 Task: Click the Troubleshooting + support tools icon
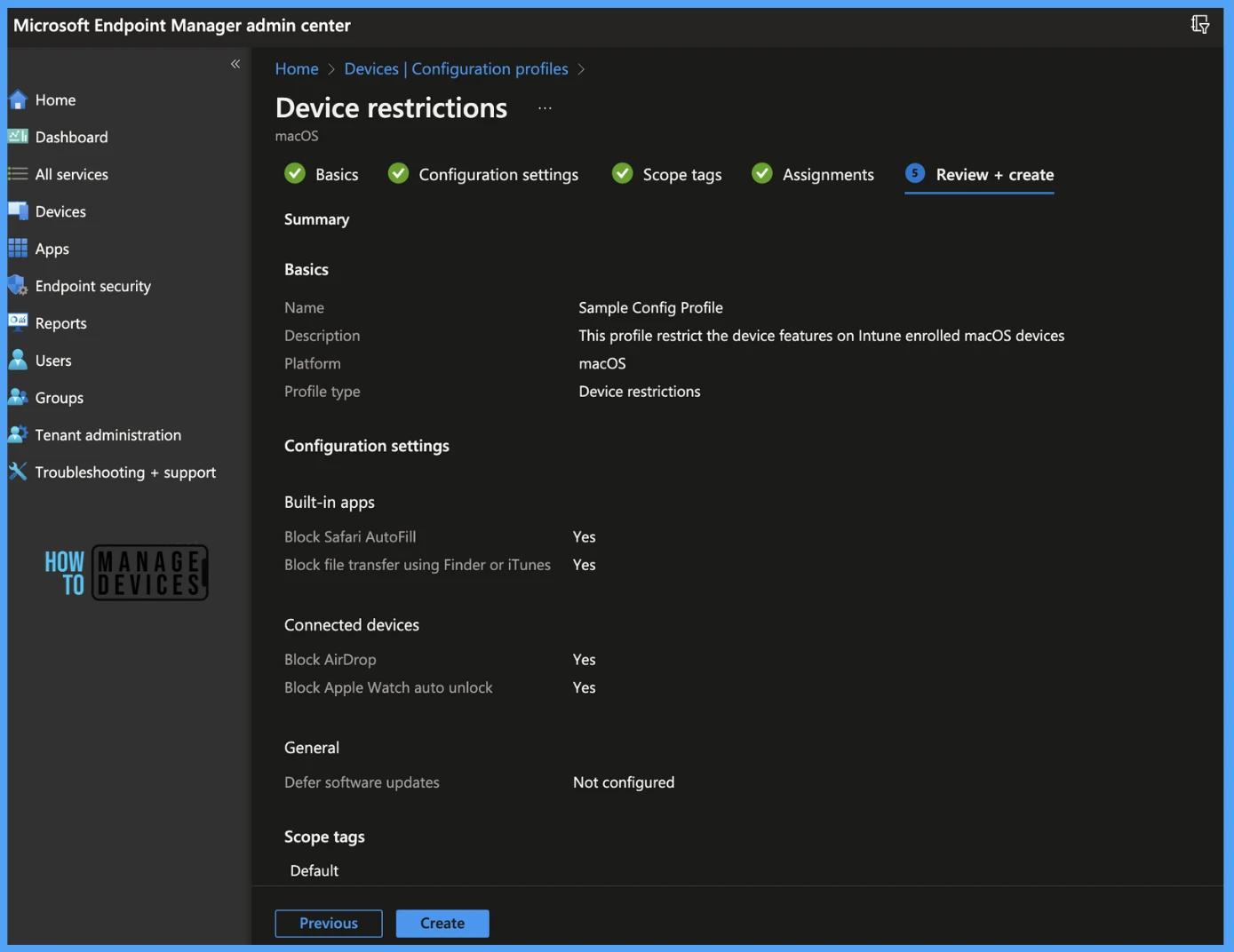tap(18, 472)
